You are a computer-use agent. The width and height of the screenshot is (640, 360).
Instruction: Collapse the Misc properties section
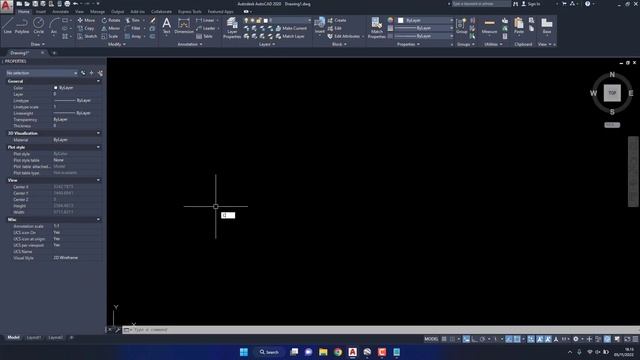(x=98, y=220)
